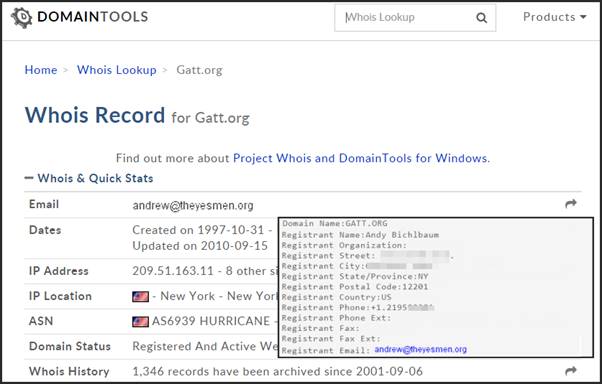The image size is (602, 384).
Task: Click the US flag beside IP Location
Action: pos(141,296)
